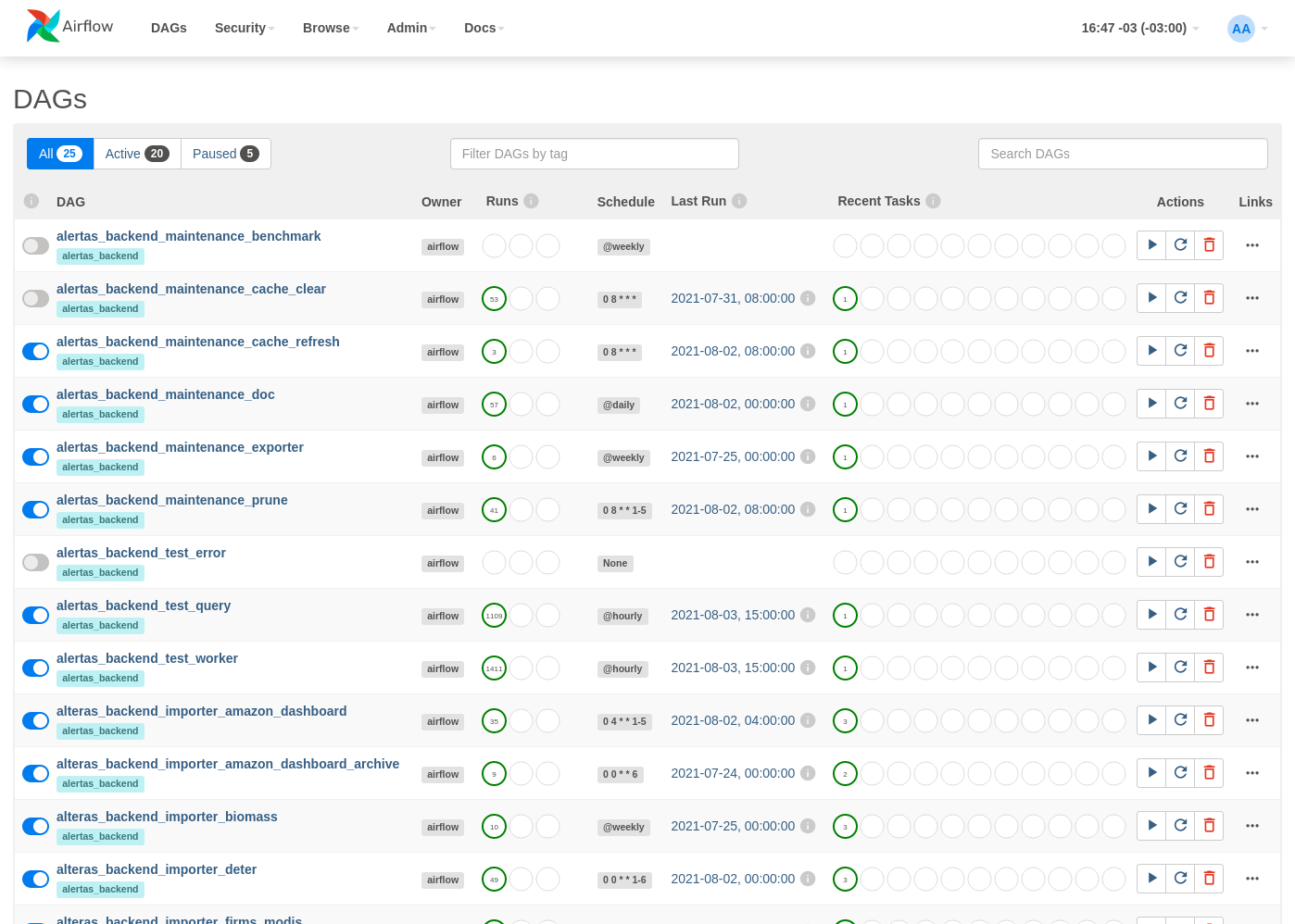
Task: Unpause alertas_backend_maintenance_benchmark DAG
Action: pos(35,245)
